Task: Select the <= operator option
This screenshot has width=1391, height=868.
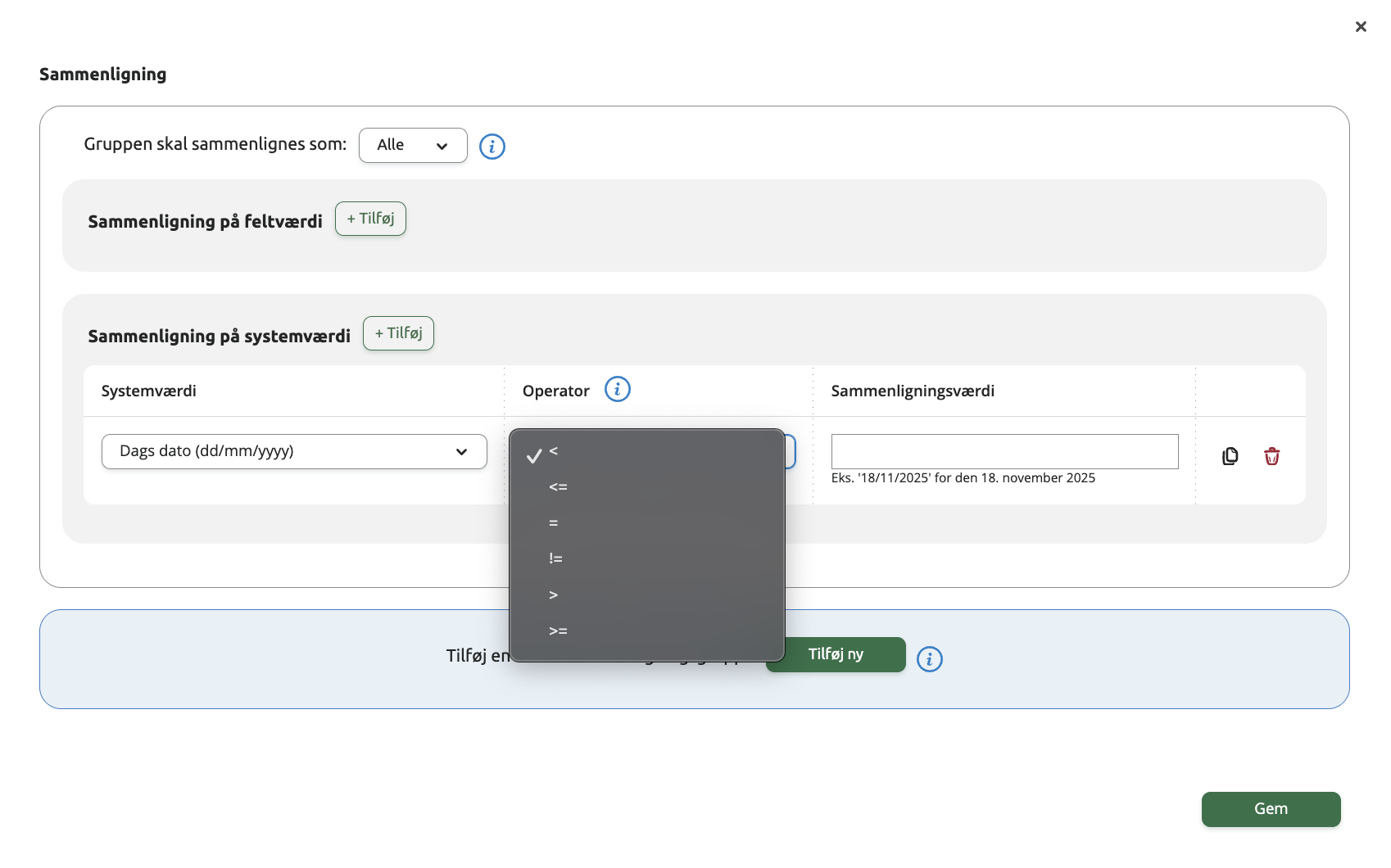Action: click(x=647, y=487)
